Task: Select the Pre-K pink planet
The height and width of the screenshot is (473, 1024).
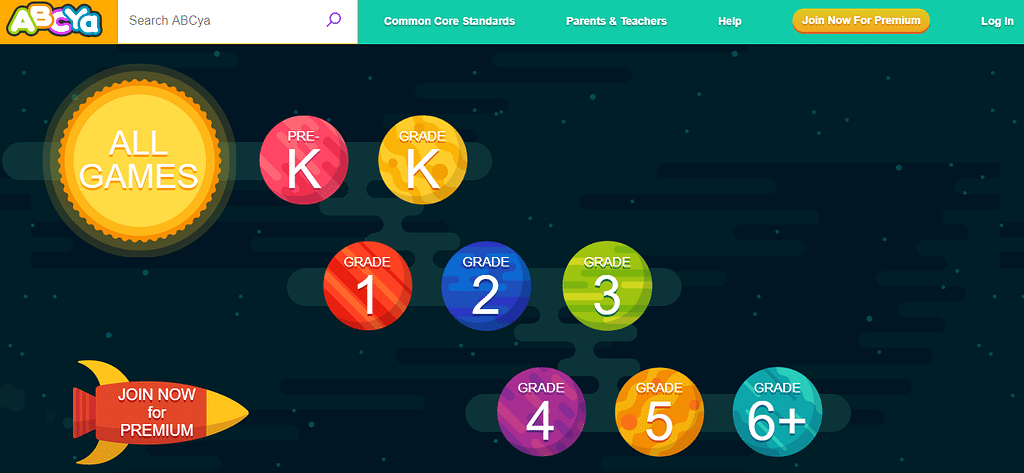Action: (x=304, y=158)
